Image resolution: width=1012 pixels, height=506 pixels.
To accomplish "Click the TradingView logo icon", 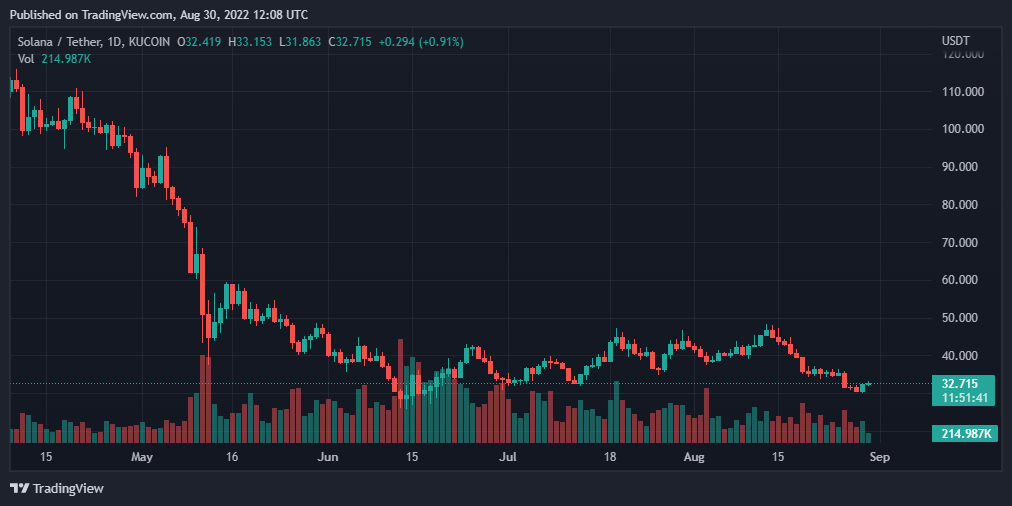I will point(19,488).
